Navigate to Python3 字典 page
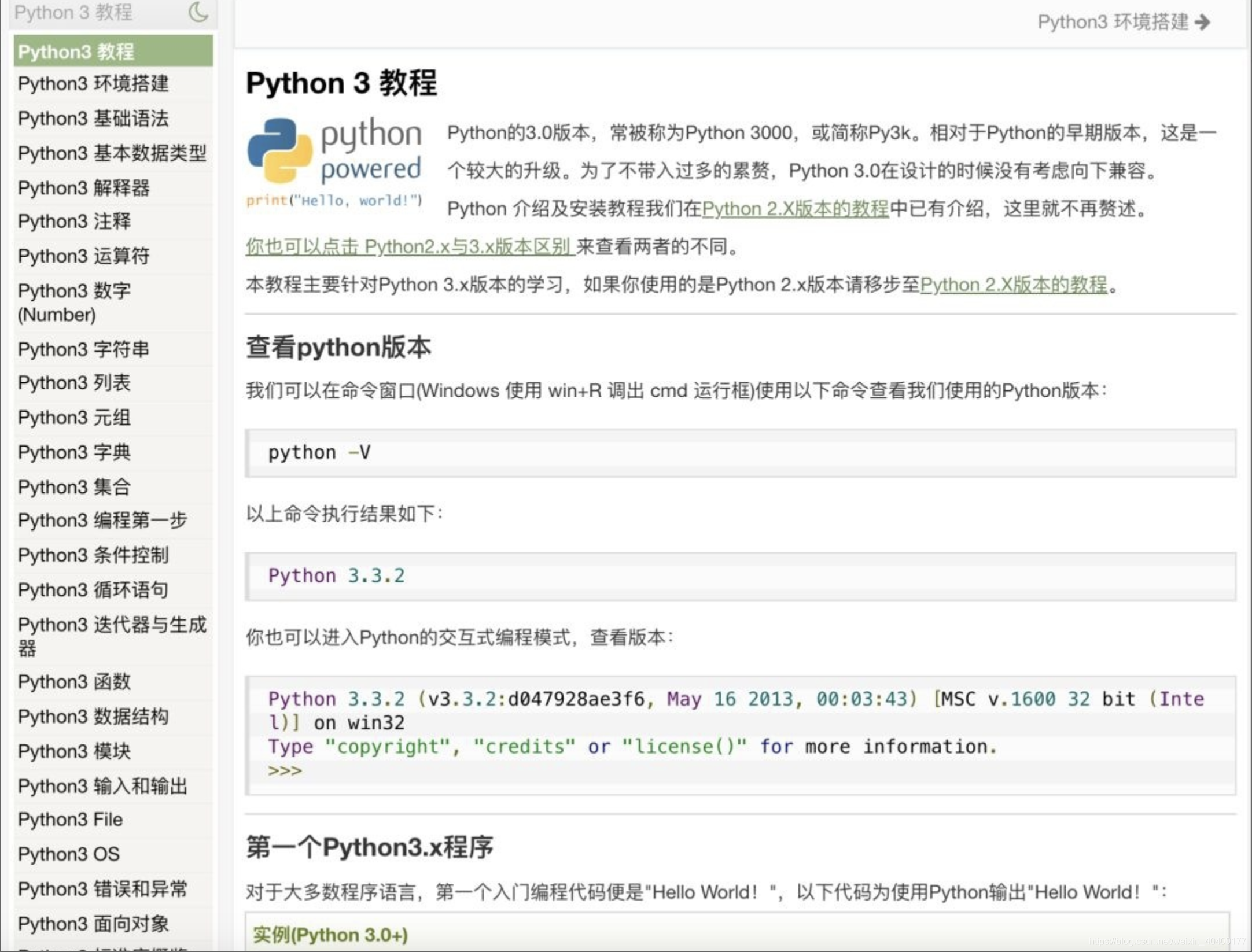This screenshot has height=952, width=1252. tap(74, 452)
